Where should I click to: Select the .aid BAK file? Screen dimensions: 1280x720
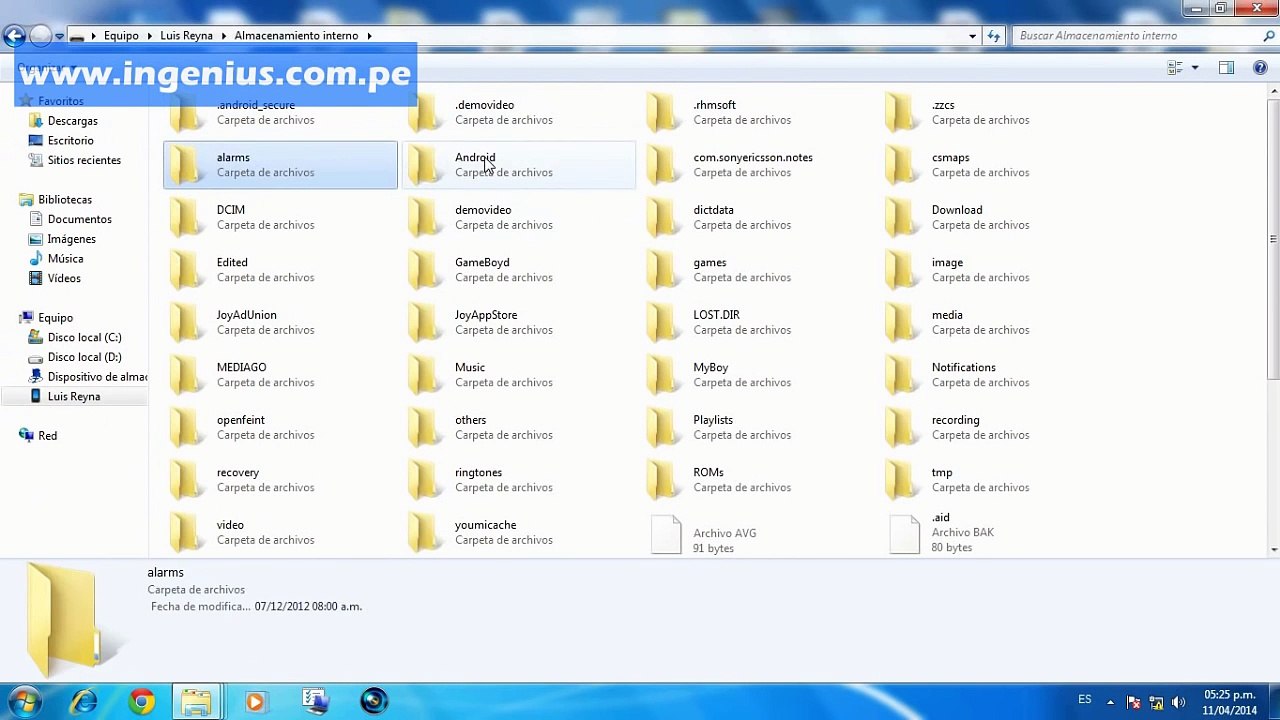pyautogui.click(x=995, y=533)
